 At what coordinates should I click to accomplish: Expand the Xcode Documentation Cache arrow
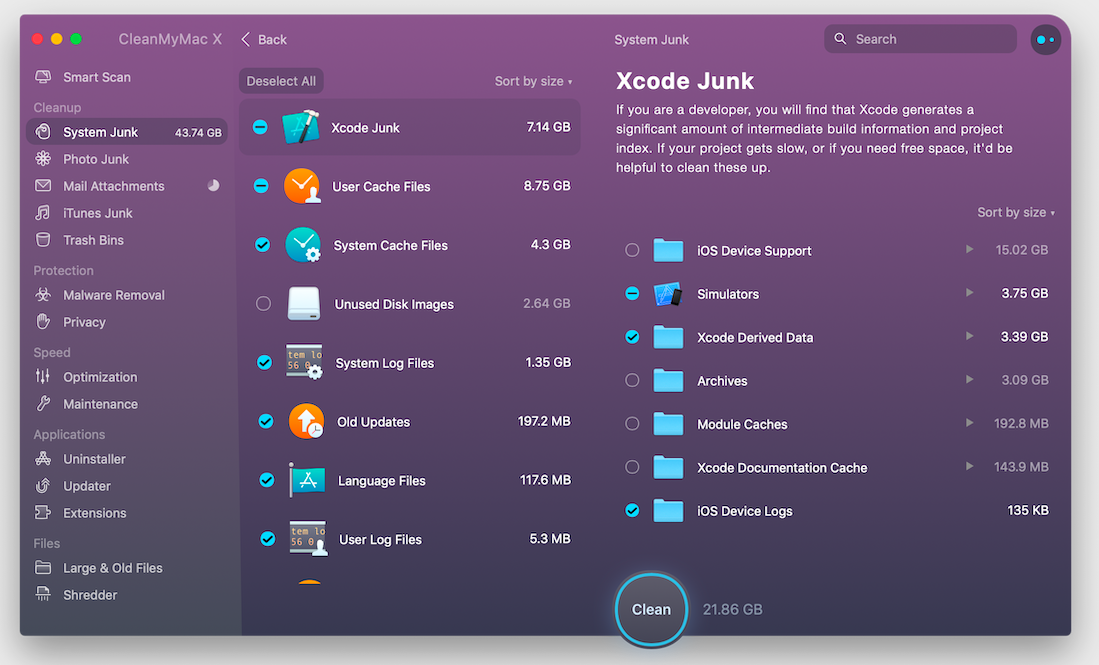click(969, 467)
